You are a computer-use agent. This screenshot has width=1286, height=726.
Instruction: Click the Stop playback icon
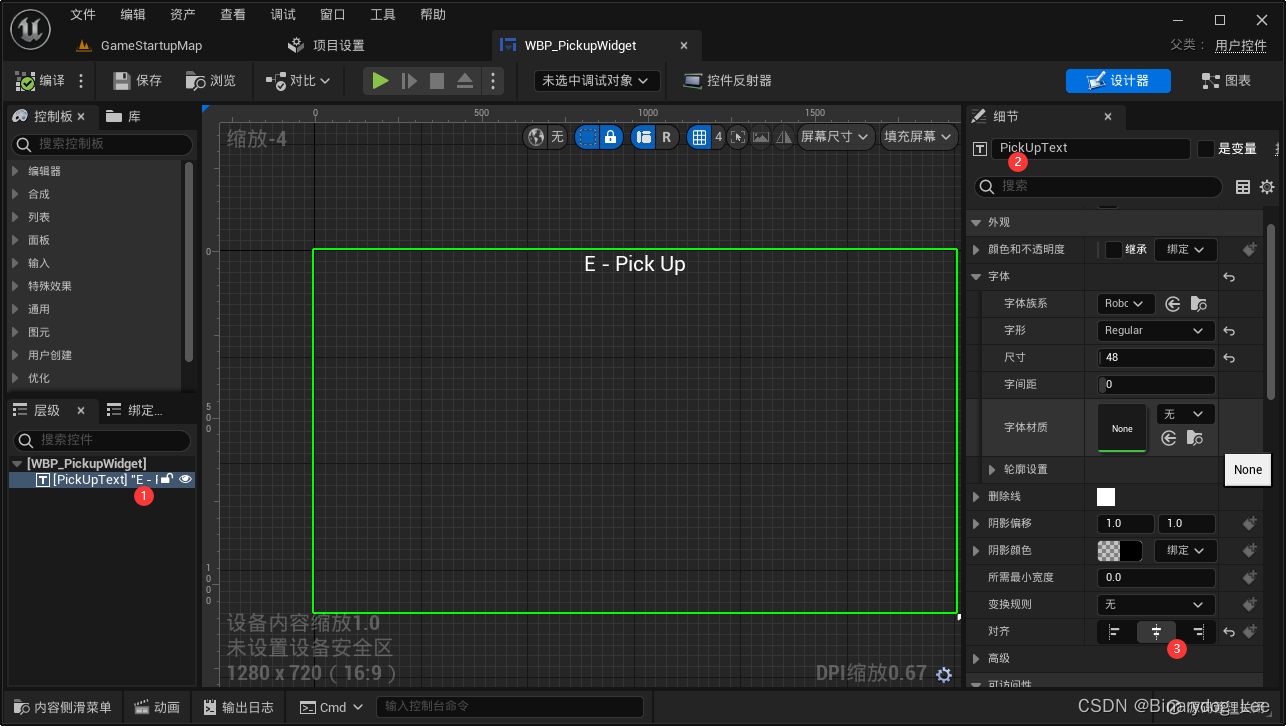point(437,81)
